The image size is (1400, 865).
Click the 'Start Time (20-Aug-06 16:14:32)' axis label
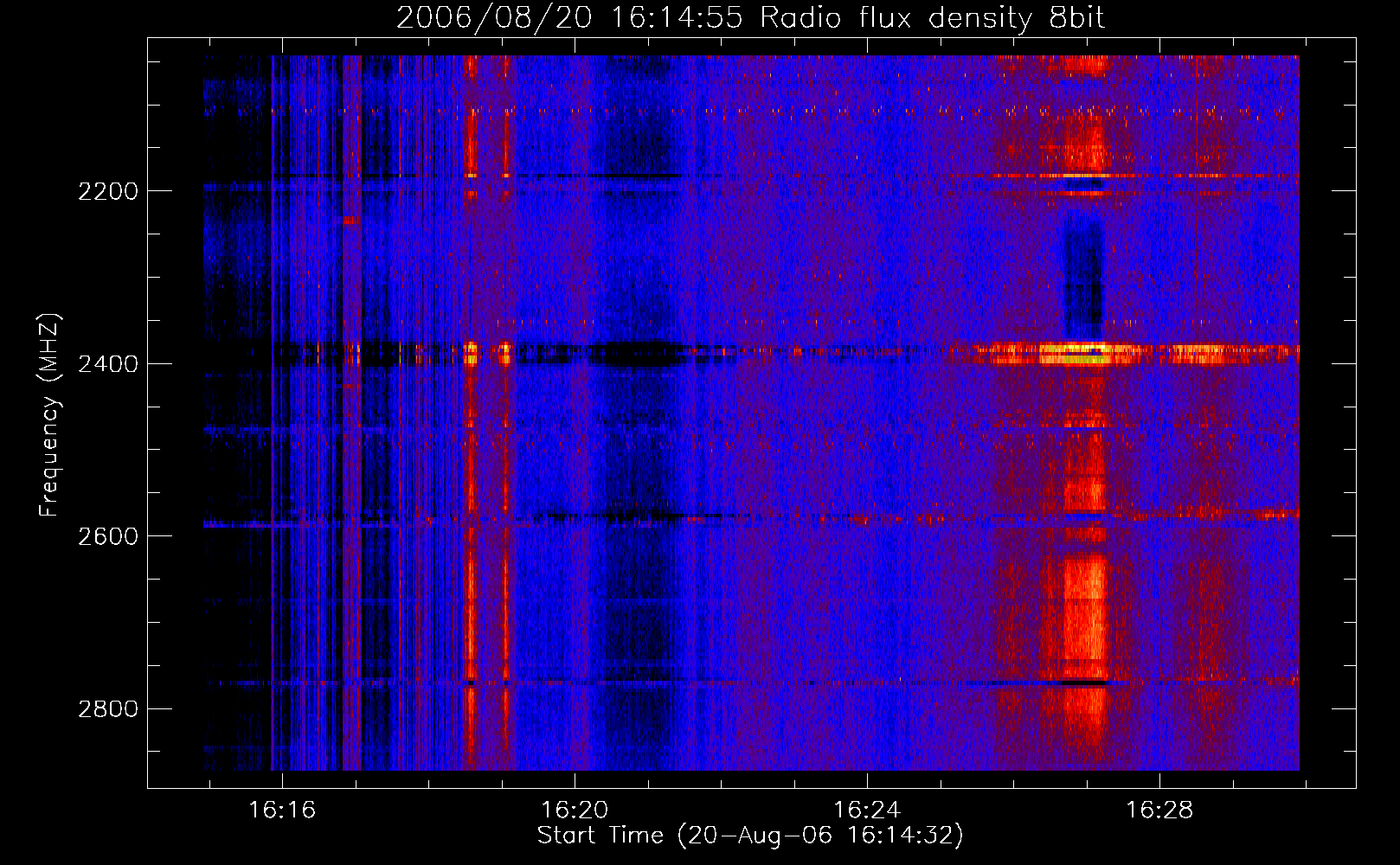(750, 836)
